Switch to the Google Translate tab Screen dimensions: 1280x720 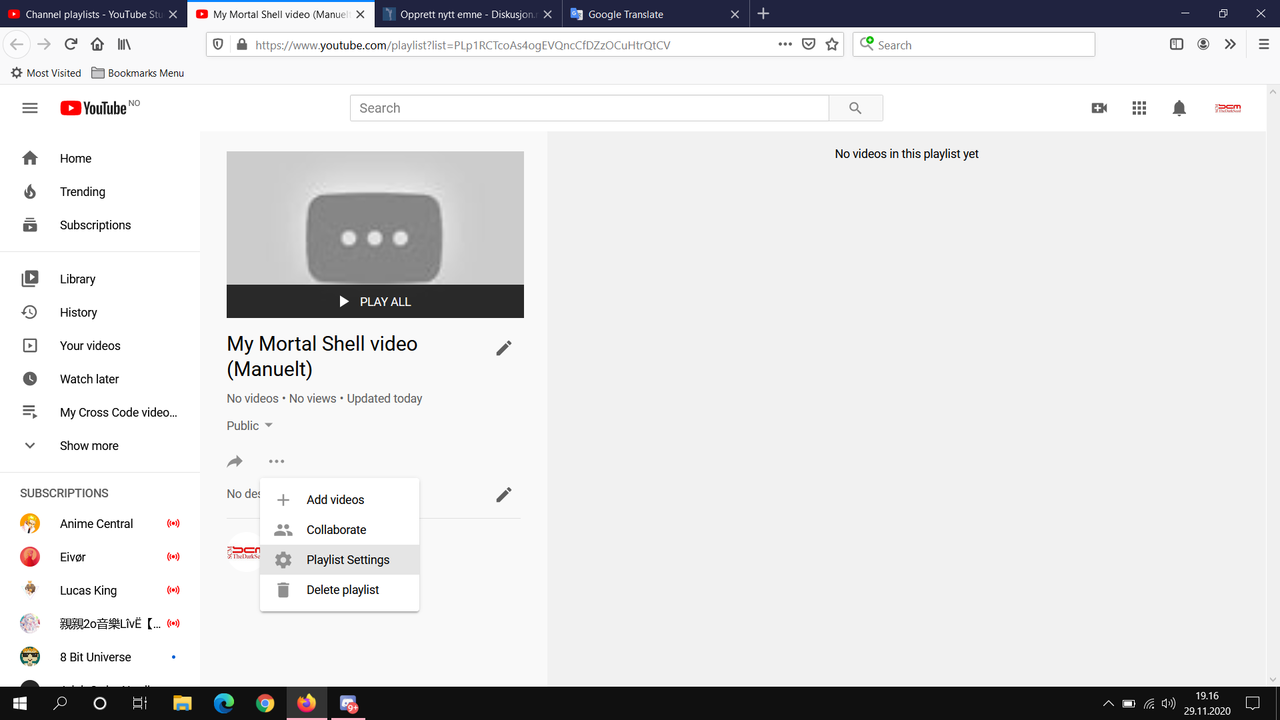[656, 14]
